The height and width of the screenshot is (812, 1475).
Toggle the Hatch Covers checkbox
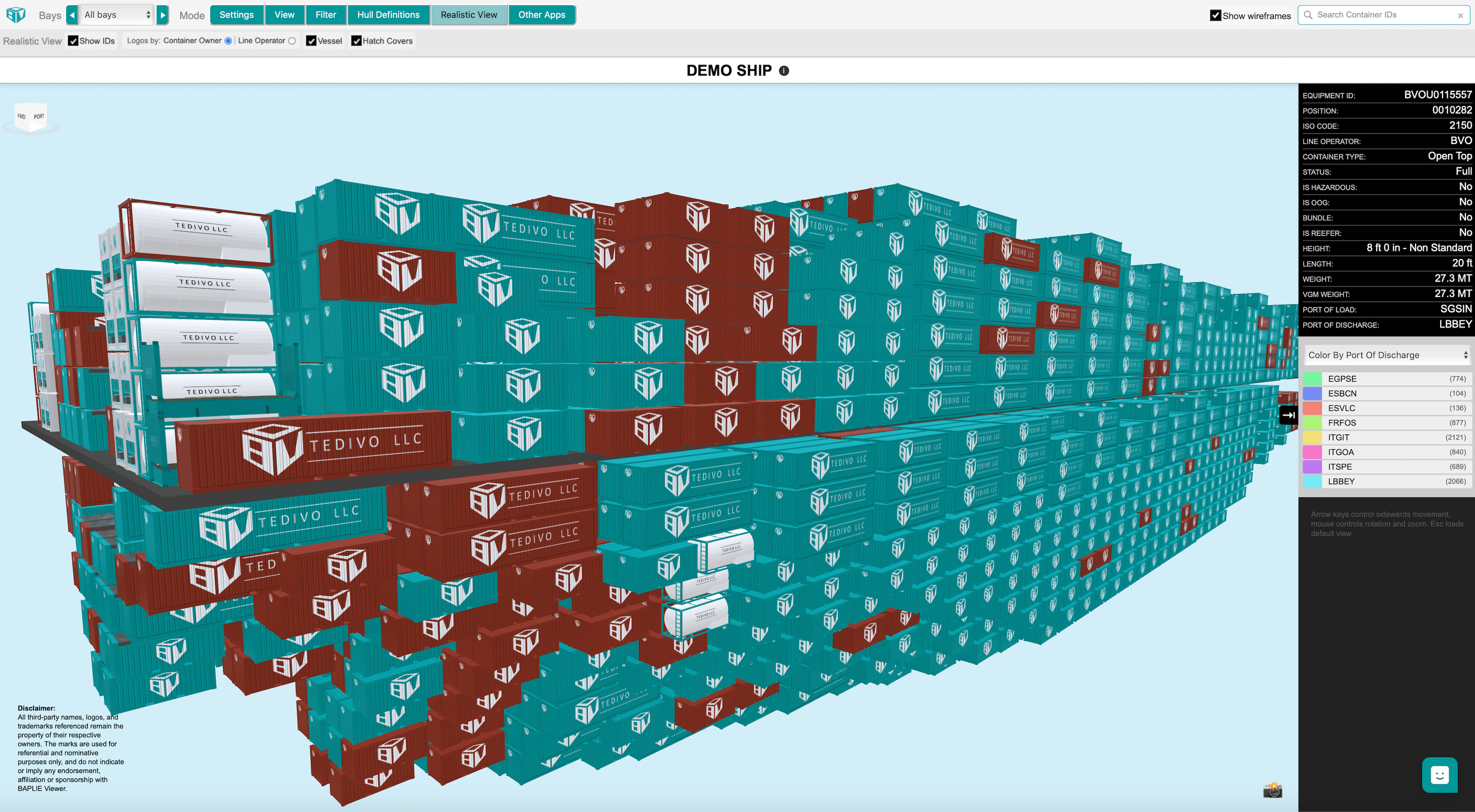(356, 41)
